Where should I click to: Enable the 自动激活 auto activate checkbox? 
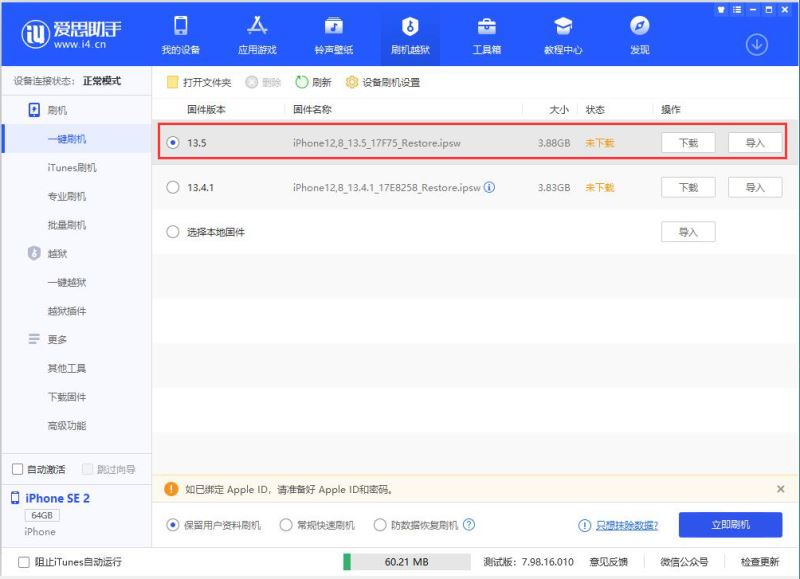pyautogui.click(x=17, y=469)
